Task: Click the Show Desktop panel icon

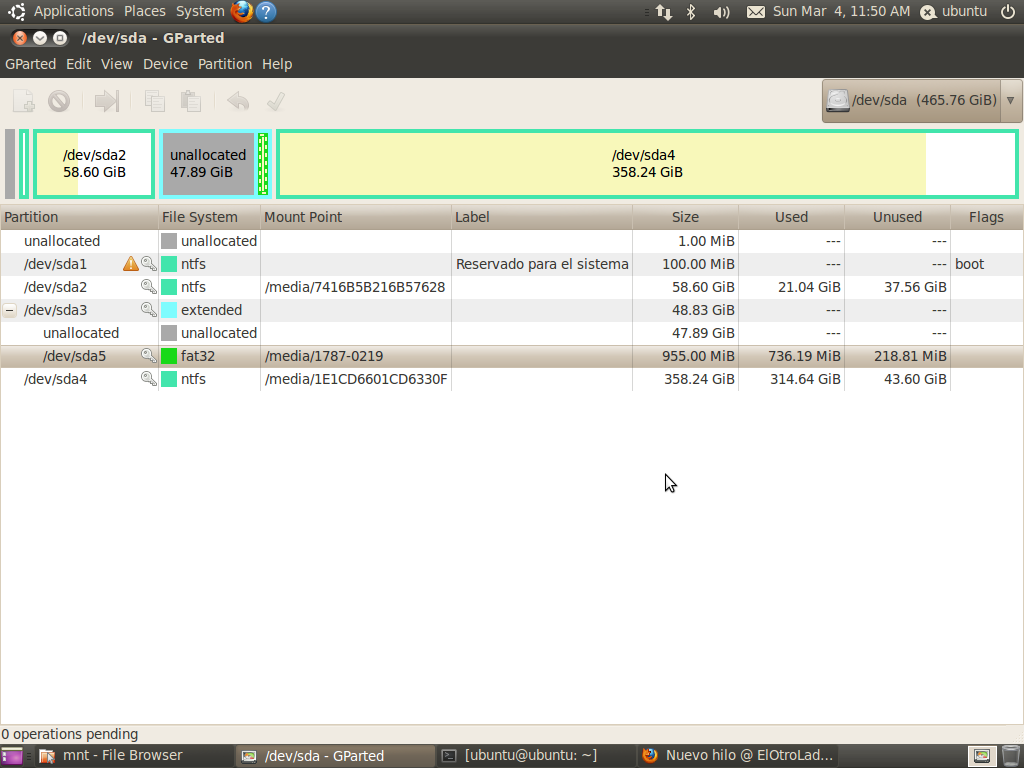Action: point(12,756)
